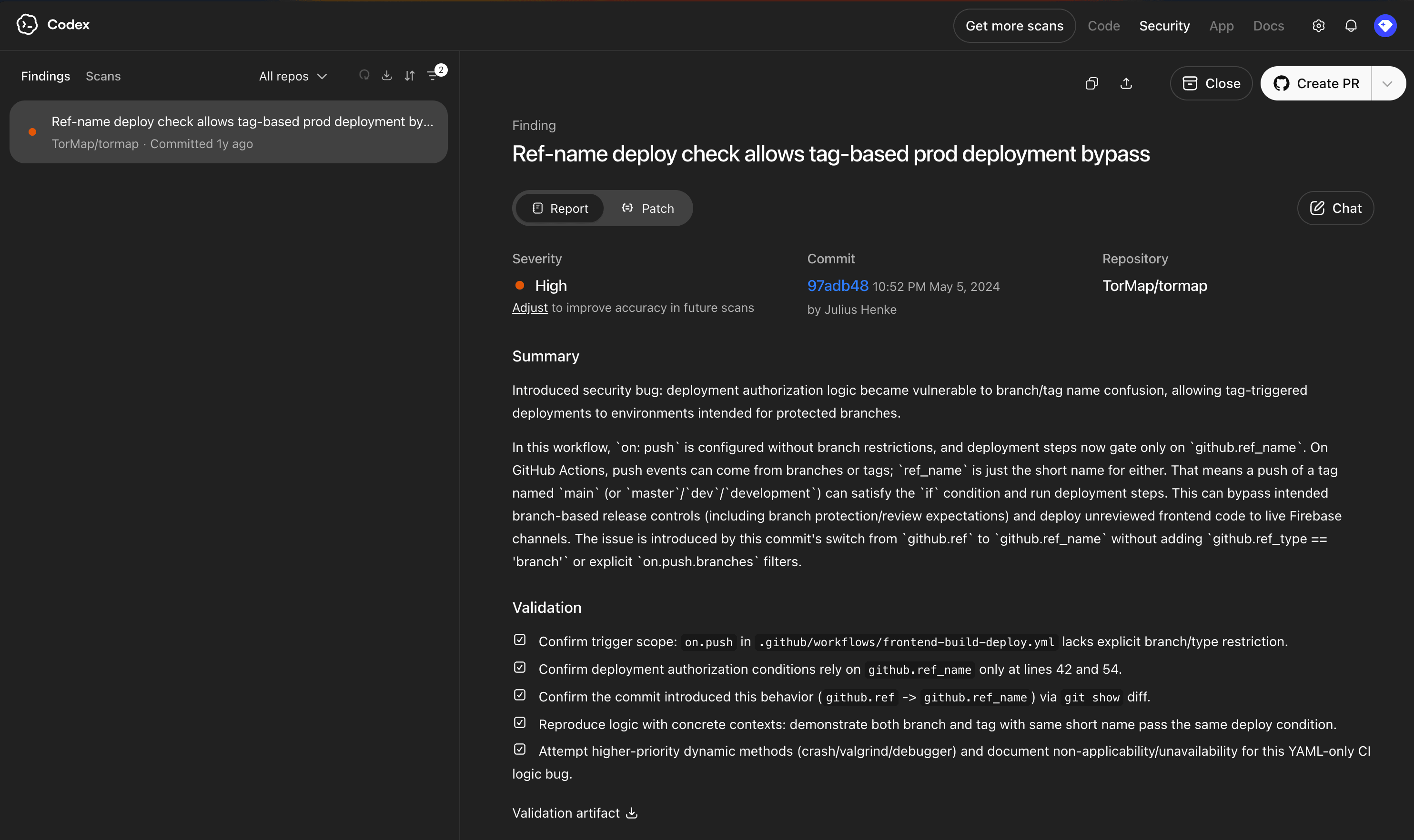The width and height of the screenshot is (1414, 840).
Task: Open the settings gear in the top bar
Action: click(1318, 26)
